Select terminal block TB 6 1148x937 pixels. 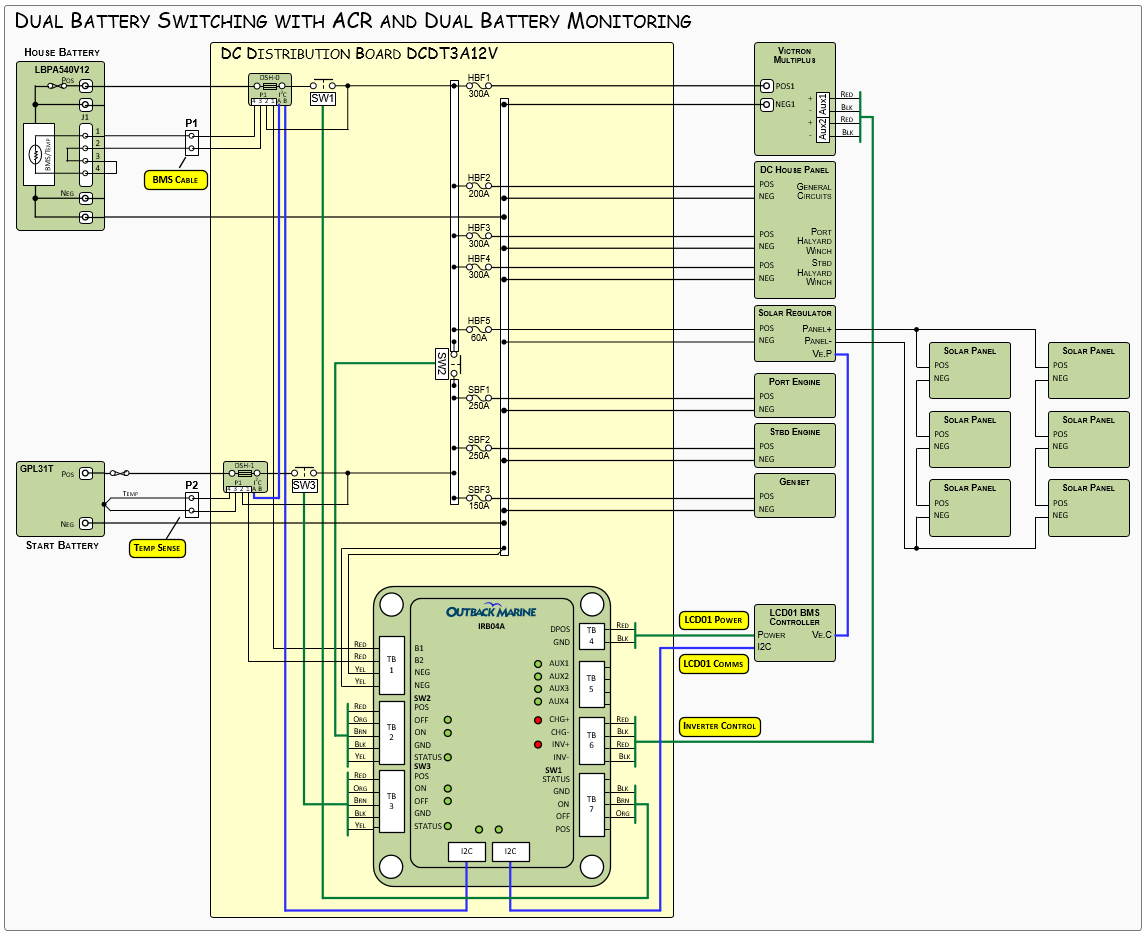click(592, 740)
